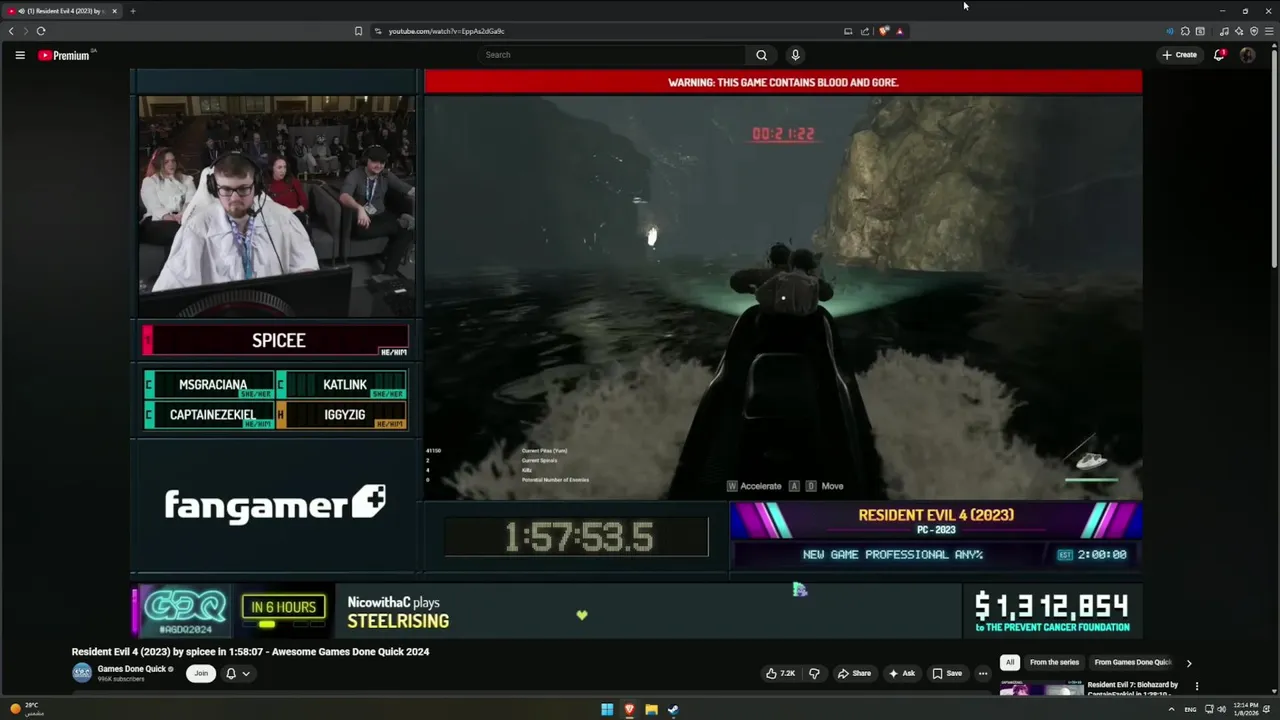Open the Brave Shields lion icon
This screenshot has width=1280, height=720.
click(884, 31)
